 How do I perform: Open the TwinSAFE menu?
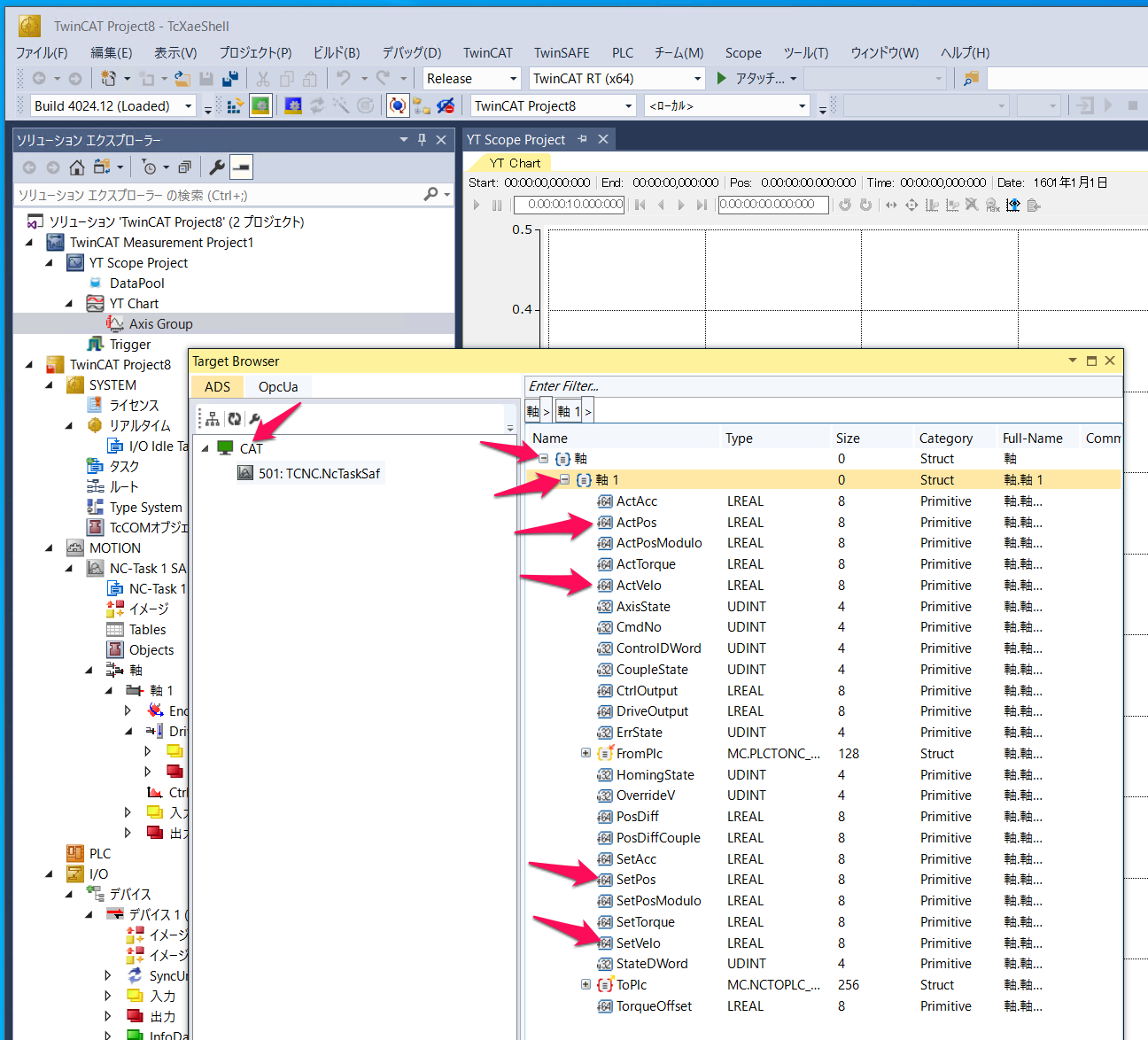tap(562, 52)
